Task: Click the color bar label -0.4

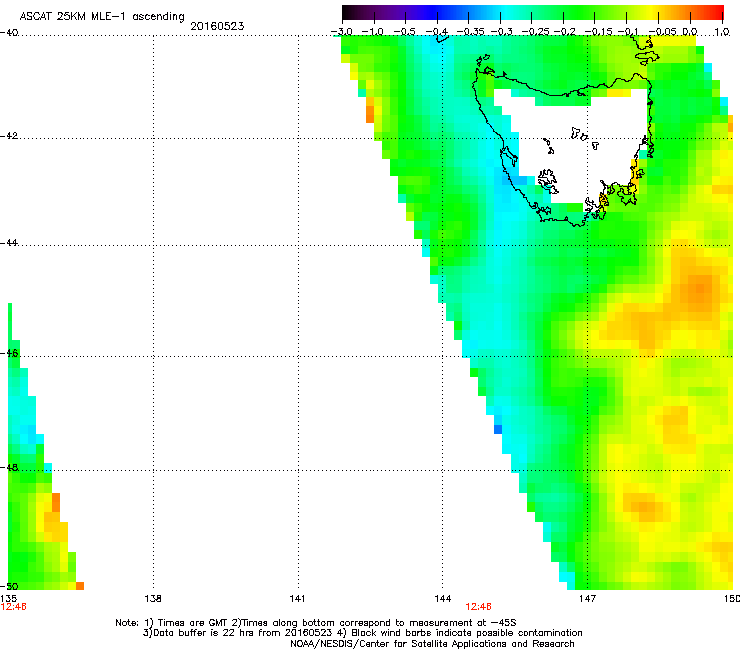Action: coord(437,32)
